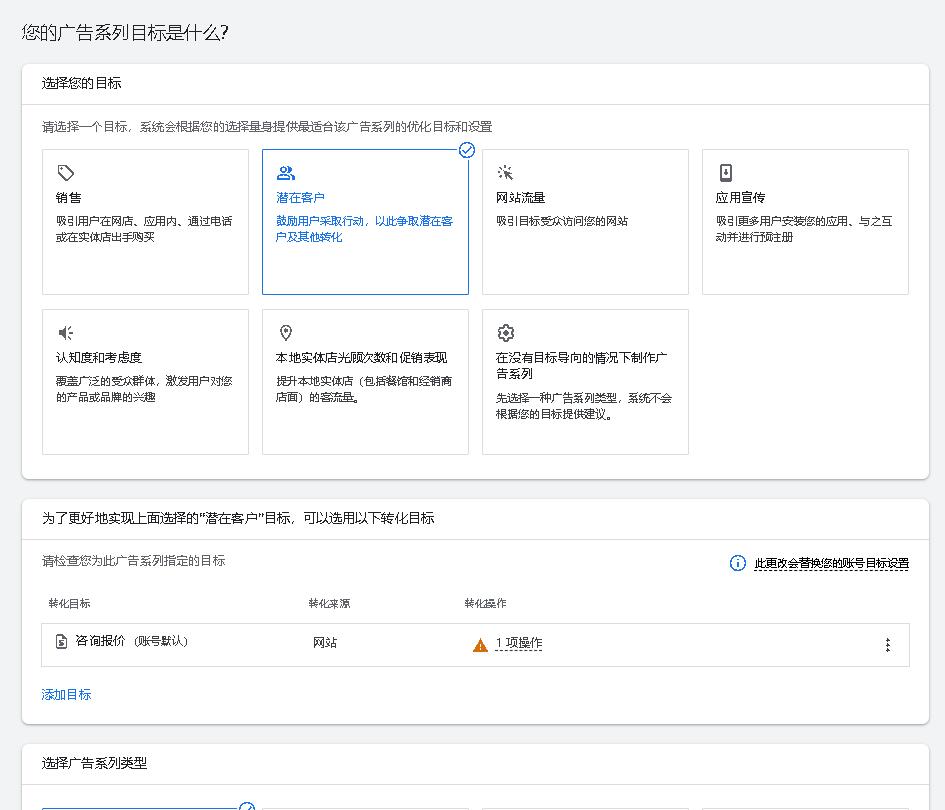Select the 销售 goal card

[145, 222]
